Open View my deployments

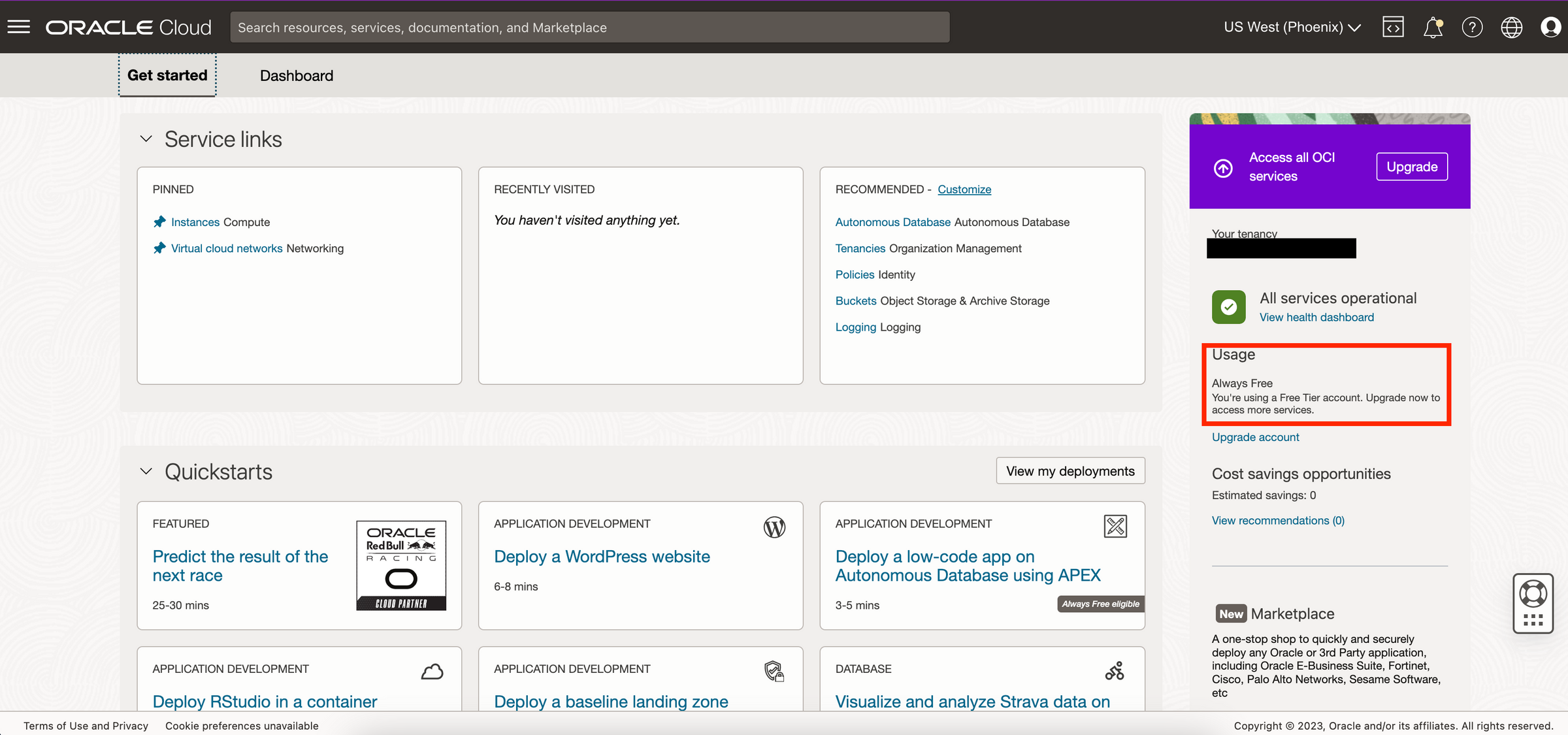1070,470
